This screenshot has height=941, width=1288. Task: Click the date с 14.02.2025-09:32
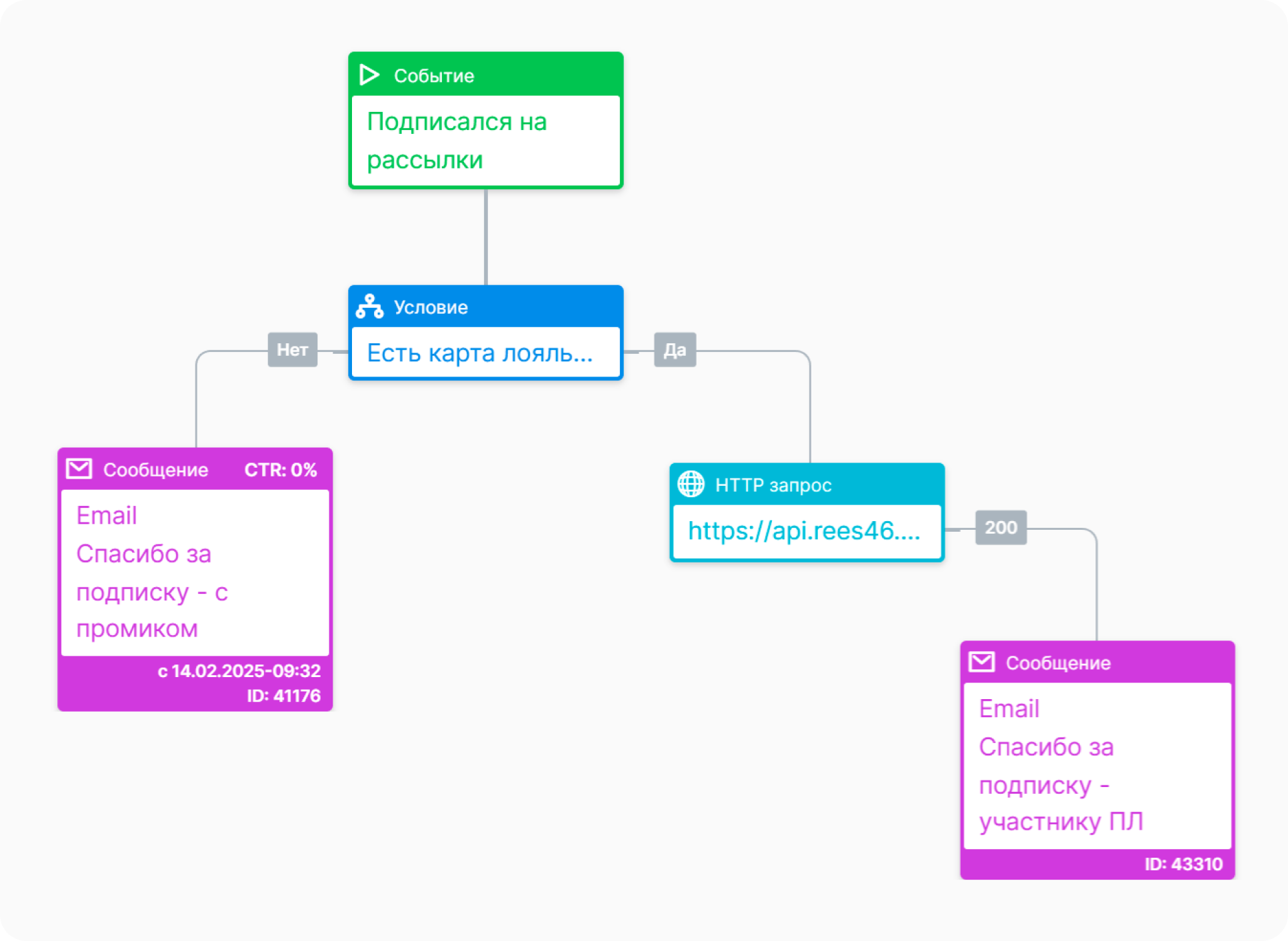(239, 670)
